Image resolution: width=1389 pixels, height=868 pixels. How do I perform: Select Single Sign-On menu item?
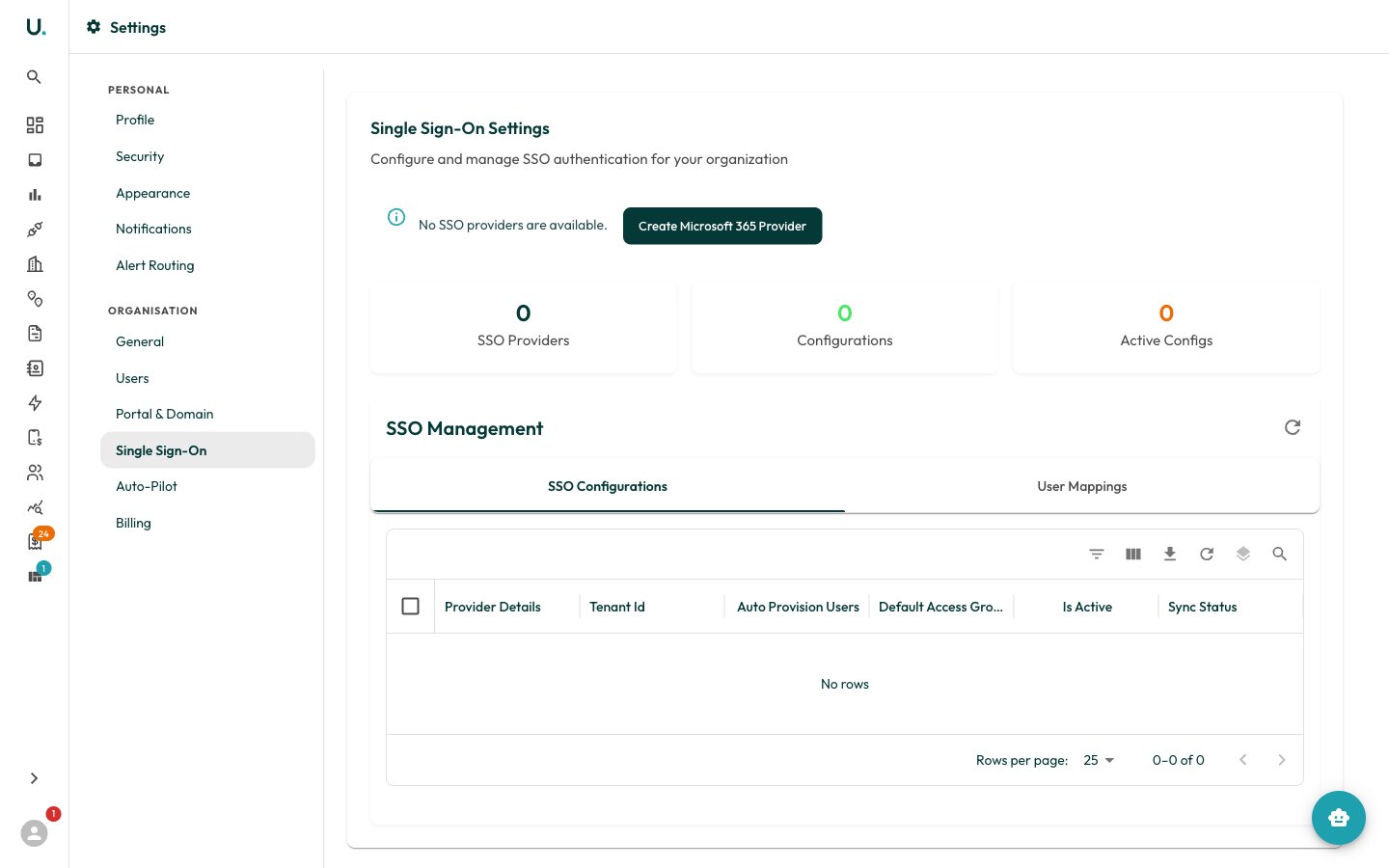tap(207, 450)
